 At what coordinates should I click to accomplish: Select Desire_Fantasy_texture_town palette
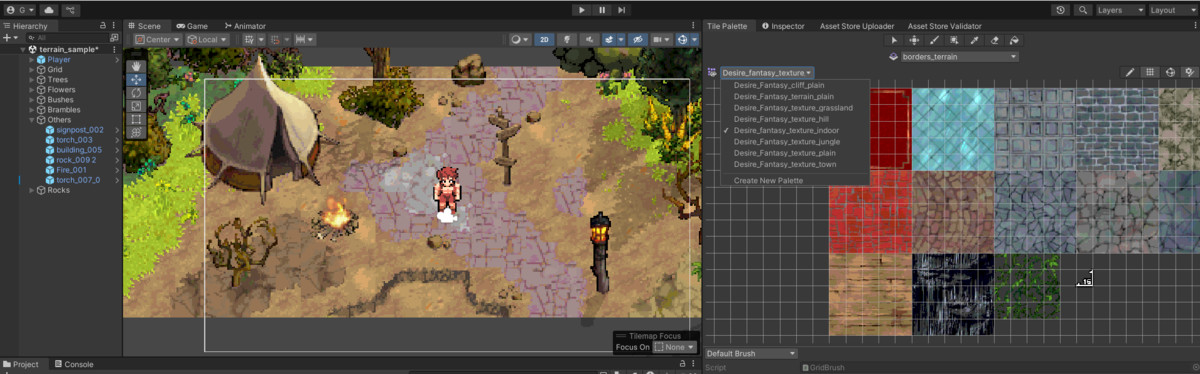pyautogui.click(x=793, y=164)
